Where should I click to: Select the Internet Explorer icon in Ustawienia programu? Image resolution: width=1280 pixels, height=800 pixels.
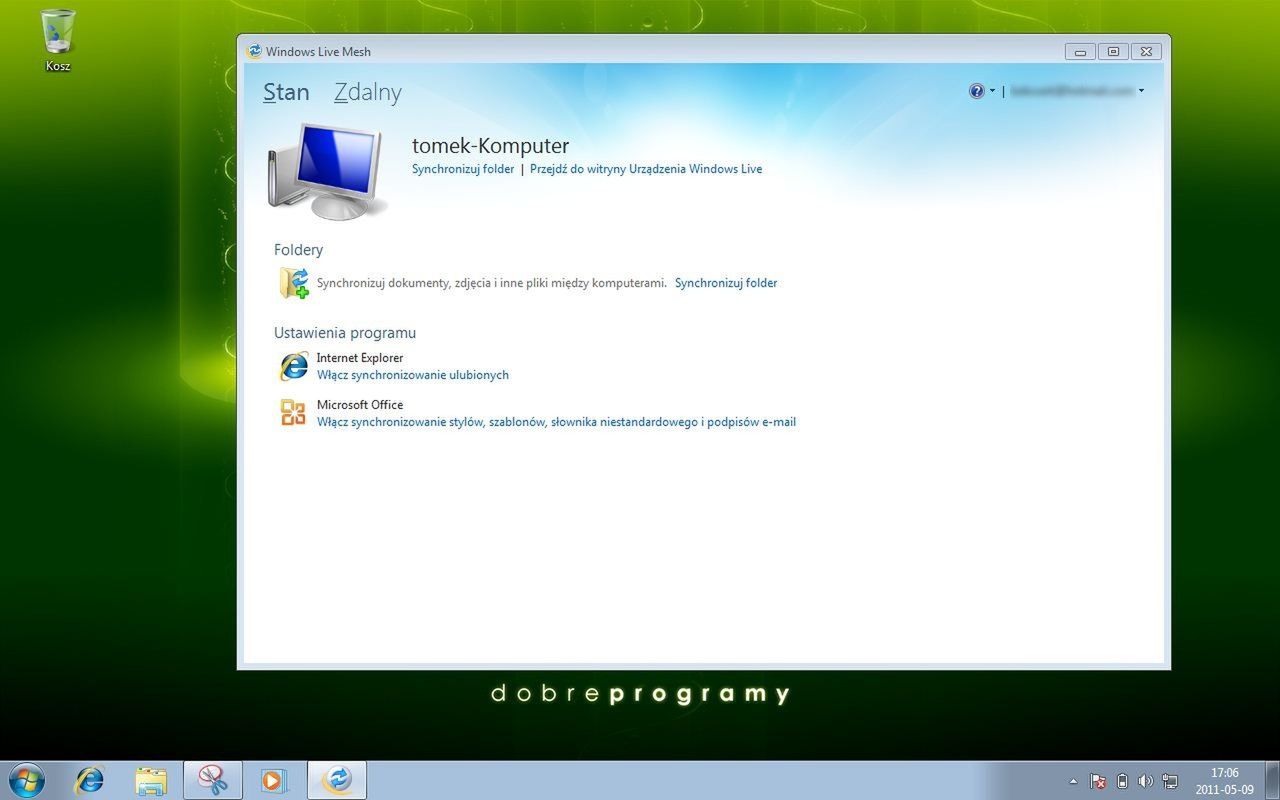pyautogui.click(x=293, y=367)
